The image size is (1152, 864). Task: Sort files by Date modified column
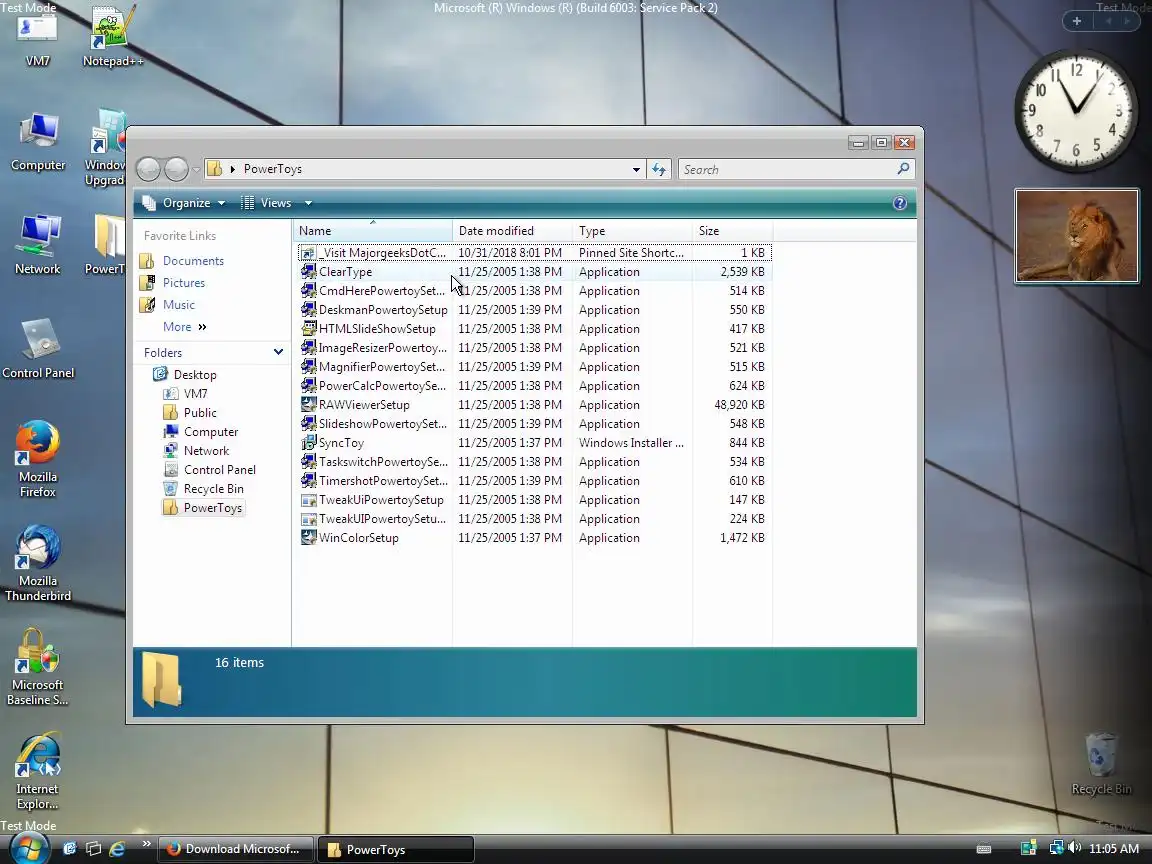512,231
